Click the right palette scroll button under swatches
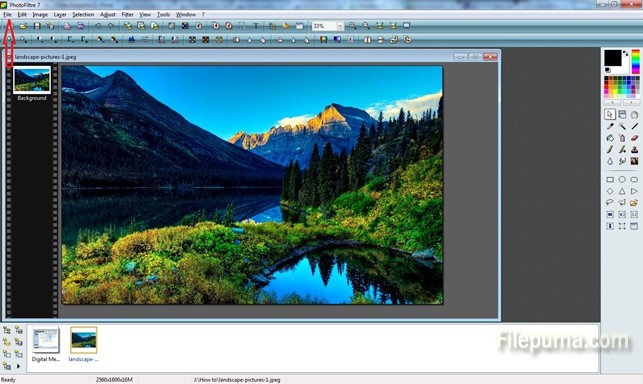This screenshot has width=643, height=384. click(631, 102)
